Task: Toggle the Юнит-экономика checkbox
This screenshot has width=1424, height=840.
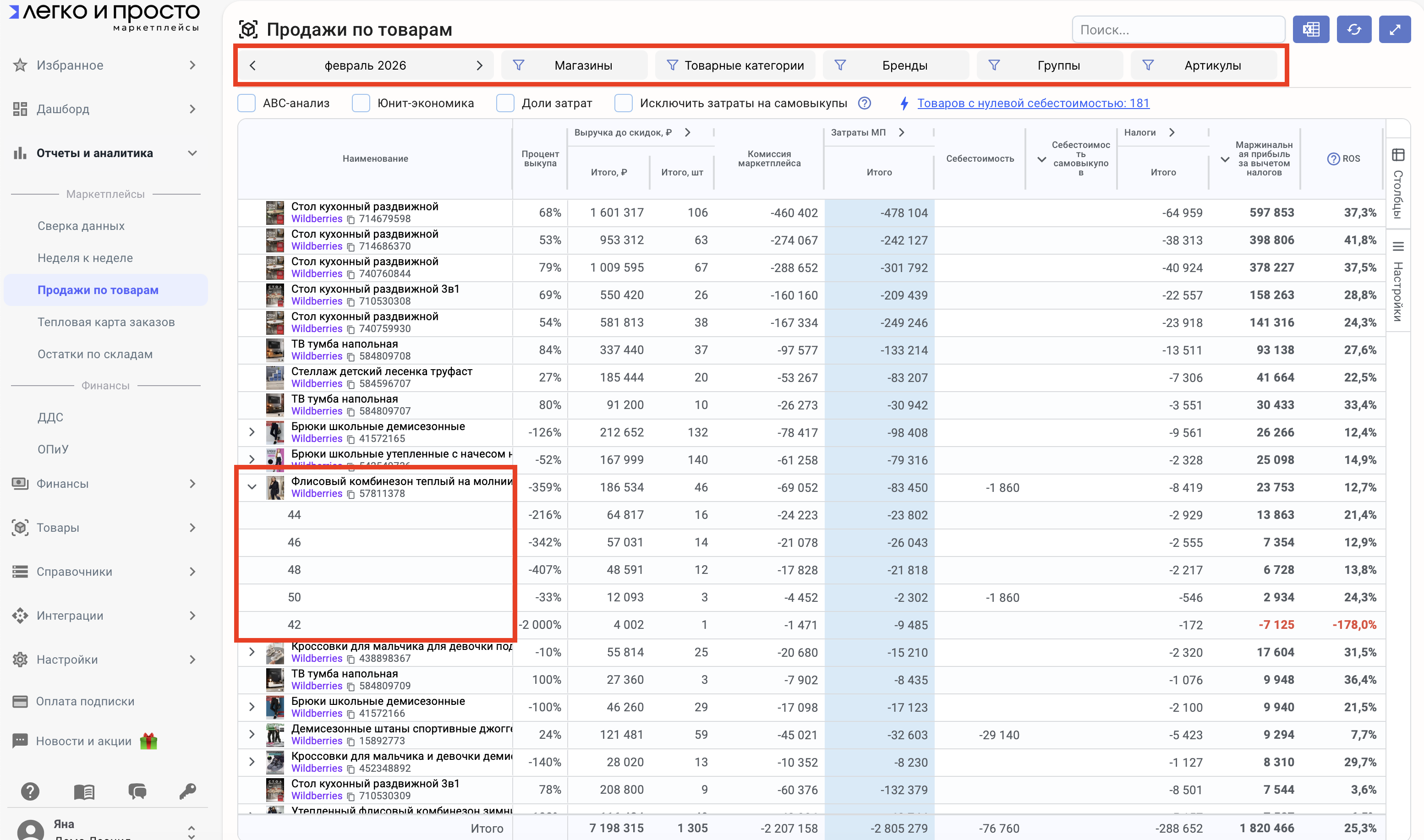Action: tap(361, 103)
